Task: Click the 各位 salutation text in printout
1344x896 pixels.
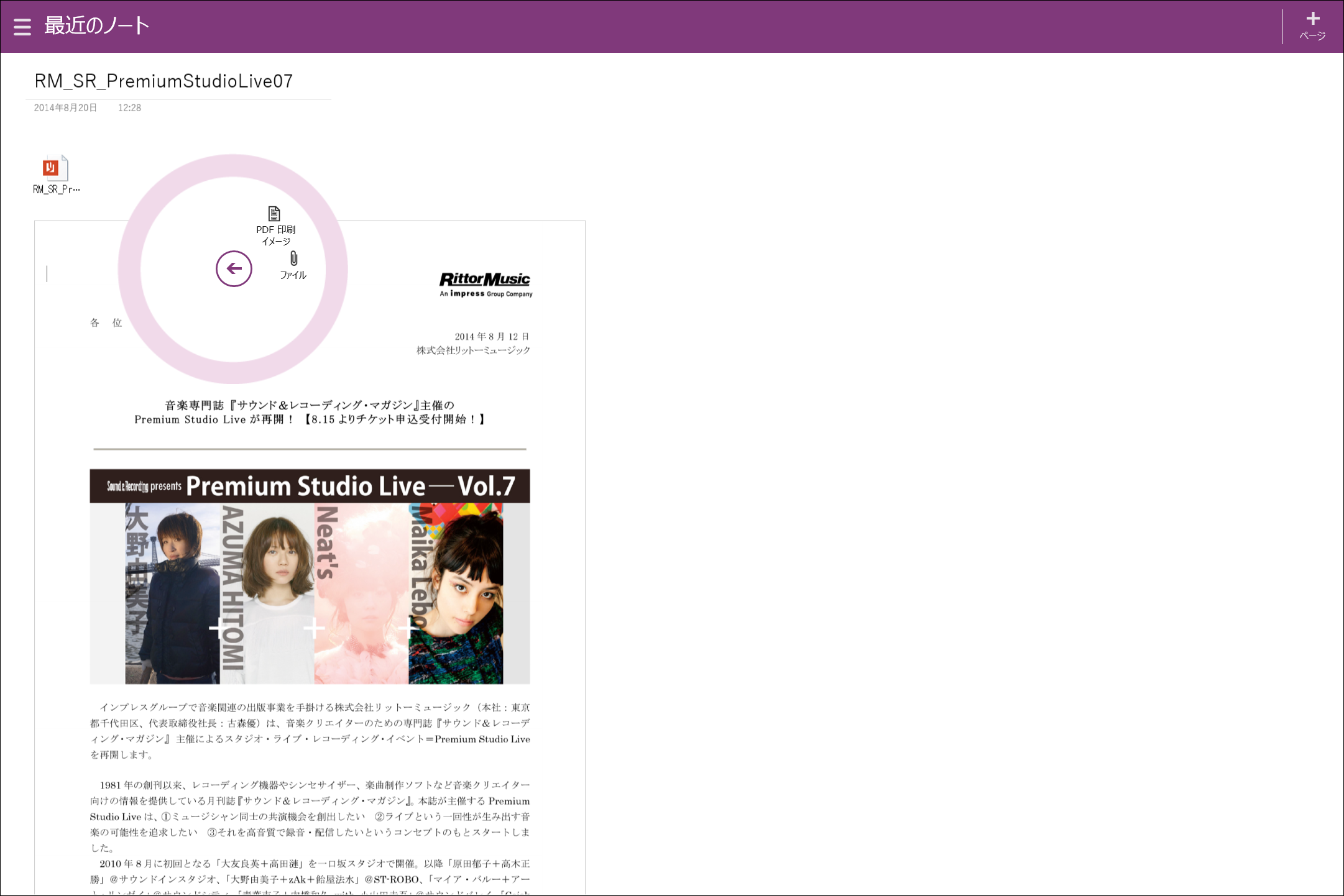Action: point(106,322)
